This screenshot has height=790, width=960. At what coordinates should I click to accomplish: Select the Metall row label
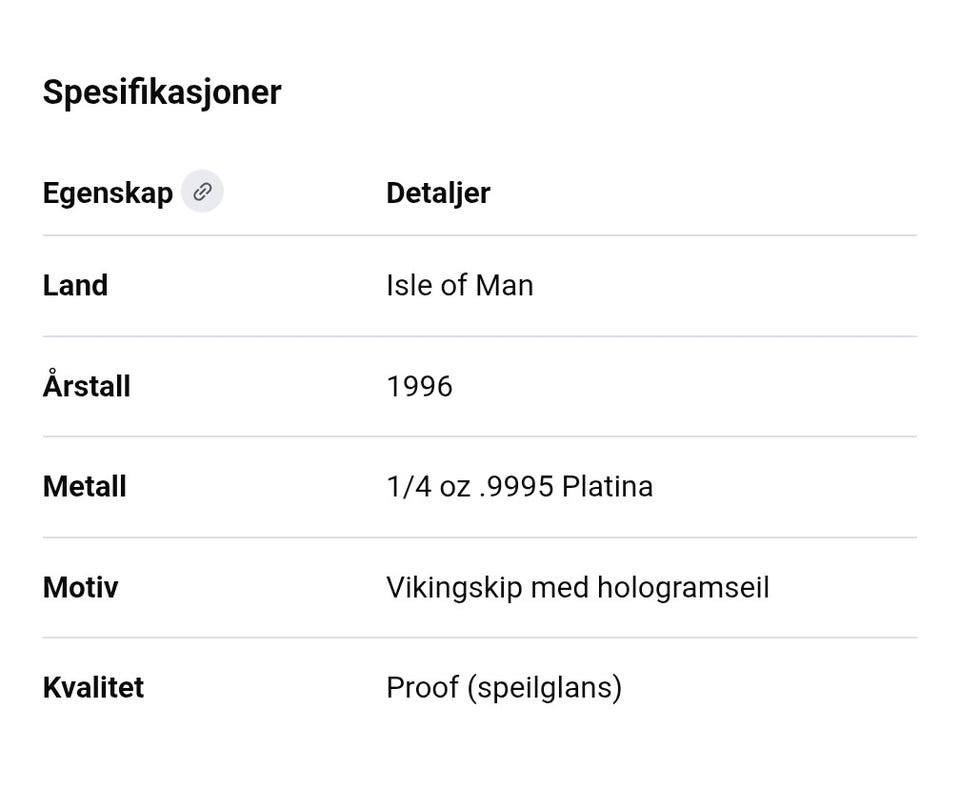click(84, 487)
